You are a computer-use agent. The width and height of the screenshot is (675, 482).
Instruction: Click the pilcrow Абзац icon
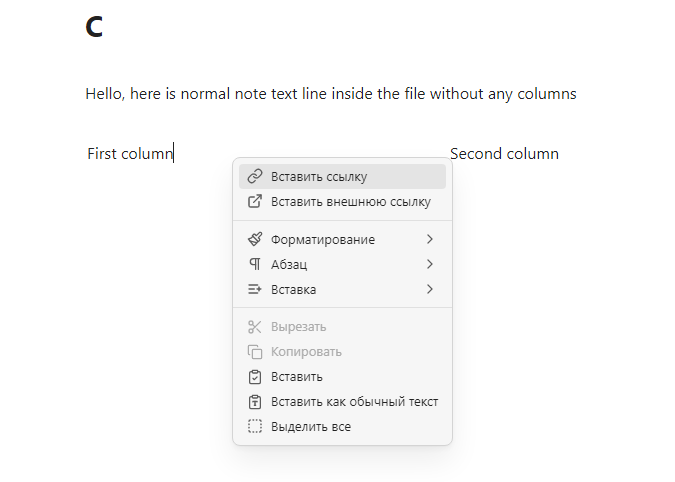coord(255,265)
